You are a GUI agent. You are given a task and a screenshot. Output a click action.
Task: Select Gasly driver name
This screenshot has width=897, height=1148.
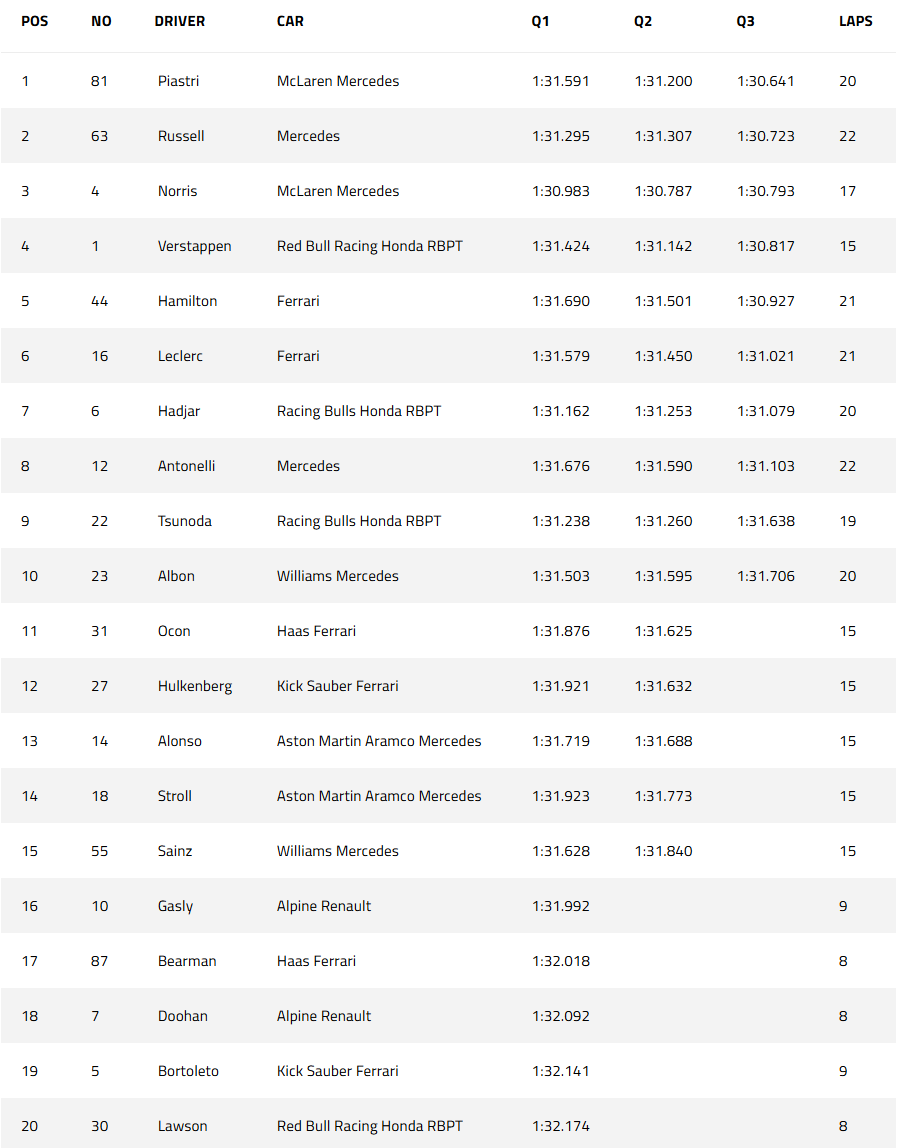pos(175,906)
